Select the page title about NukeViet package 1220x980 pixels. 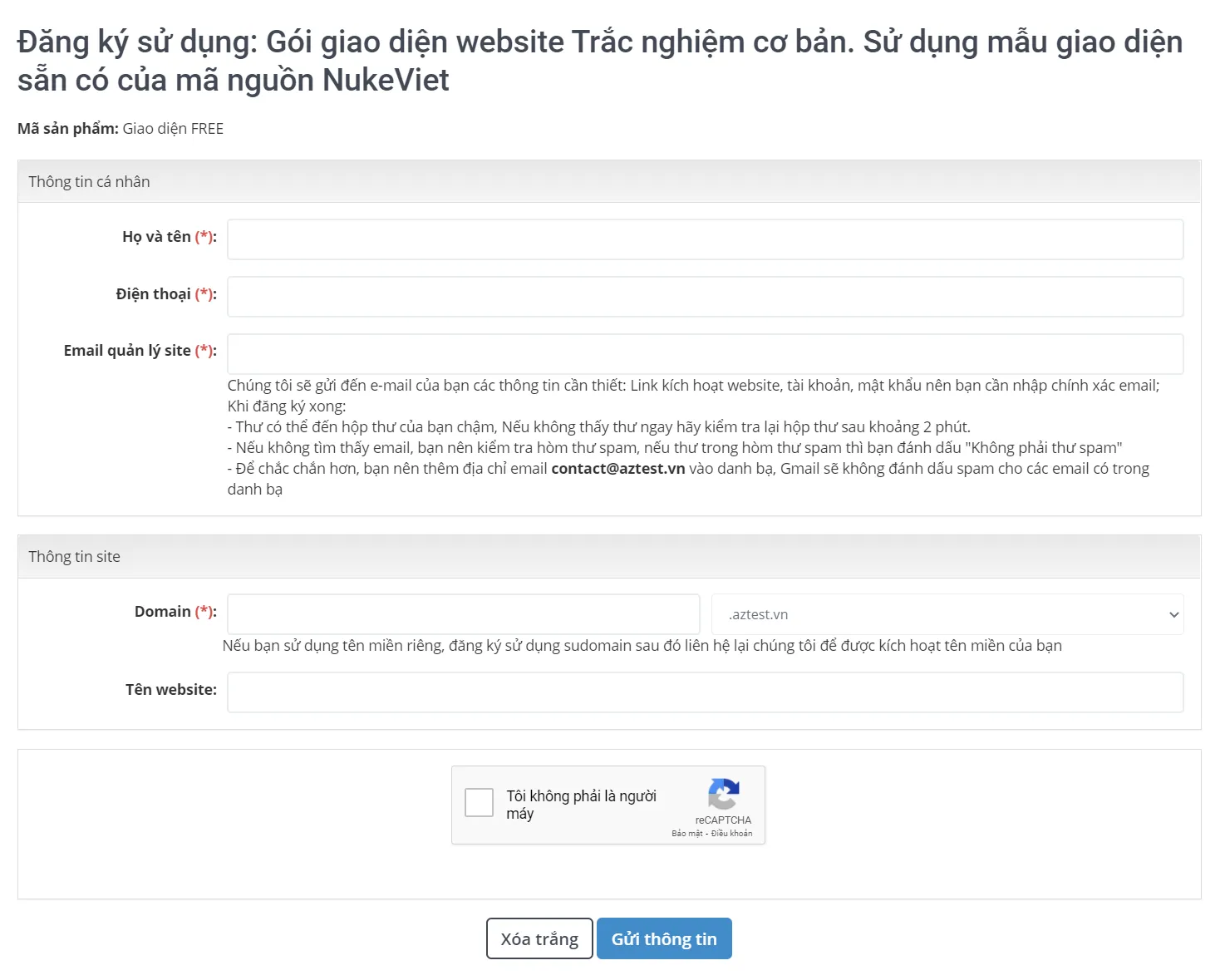pos(598,60)
